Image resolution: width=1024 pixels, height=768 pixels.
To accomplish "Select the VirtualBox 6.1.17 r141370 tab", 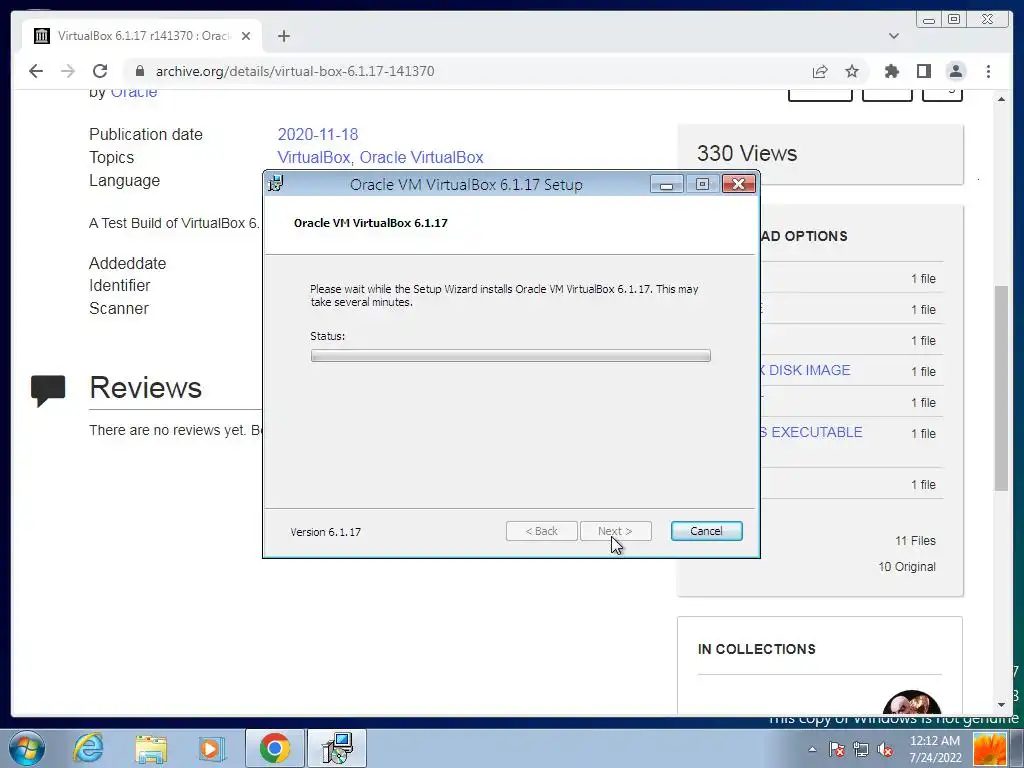I will click(x=142, y=36).
